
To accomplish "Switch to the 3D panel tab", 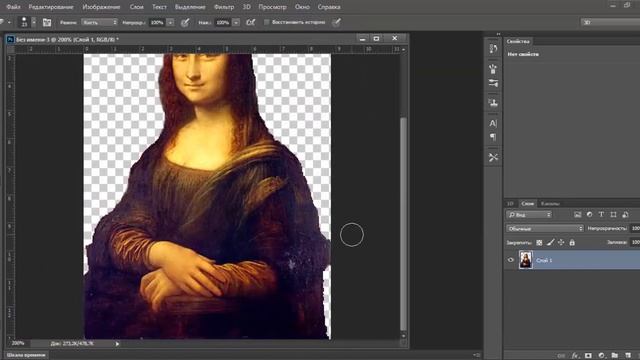I will click(510, 203).
